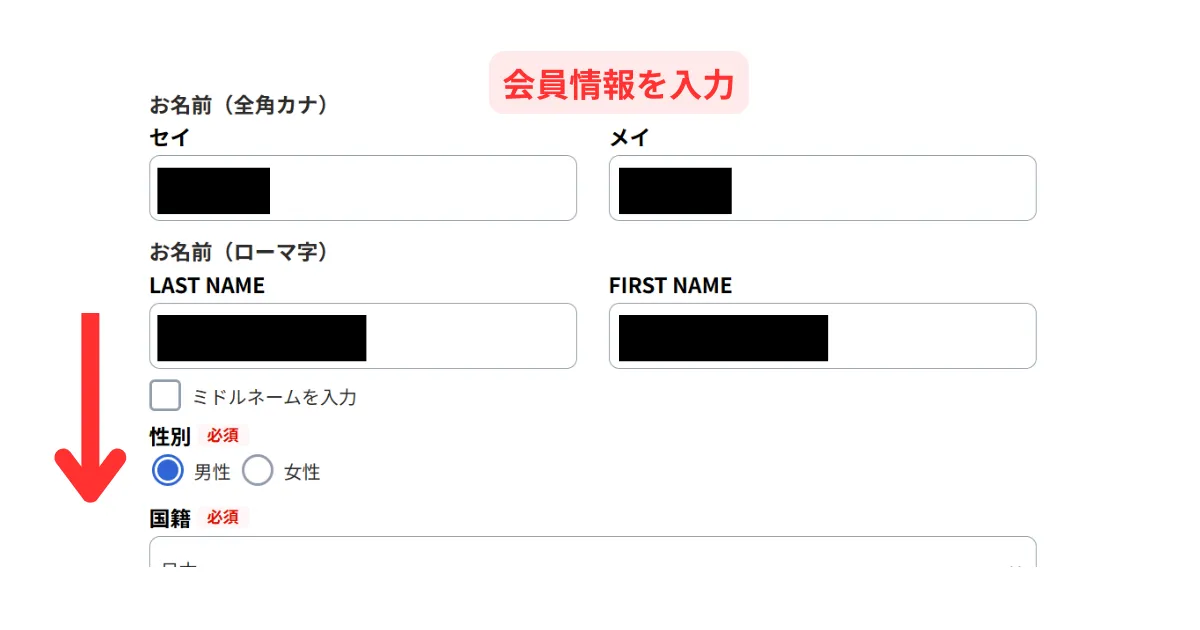Click the ミドルネームを入力 label text
Image resolution: width=1200 pixels, height=630 pixels.
pyautogui.click(x=274, y=397)
